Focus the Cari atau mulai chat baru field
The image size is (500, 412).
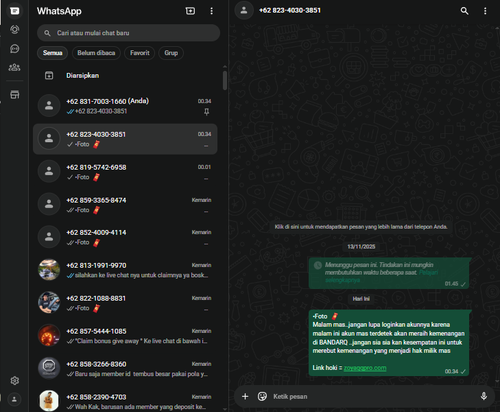point(129,33)
